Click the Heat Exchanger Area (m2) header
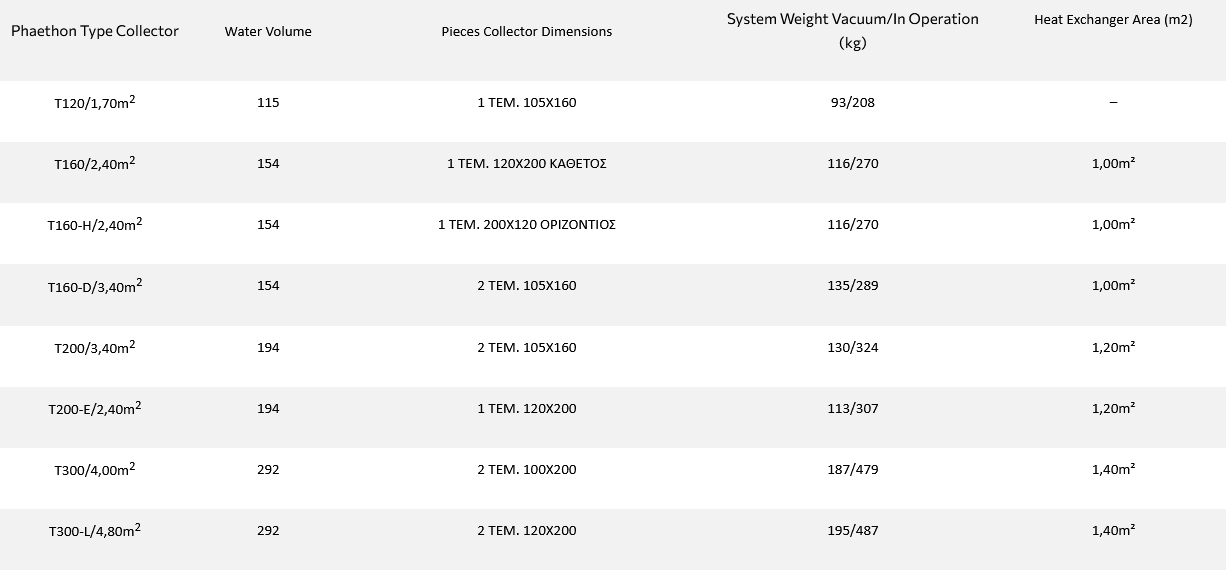 pyautogui.click(x=1113, y=20)
